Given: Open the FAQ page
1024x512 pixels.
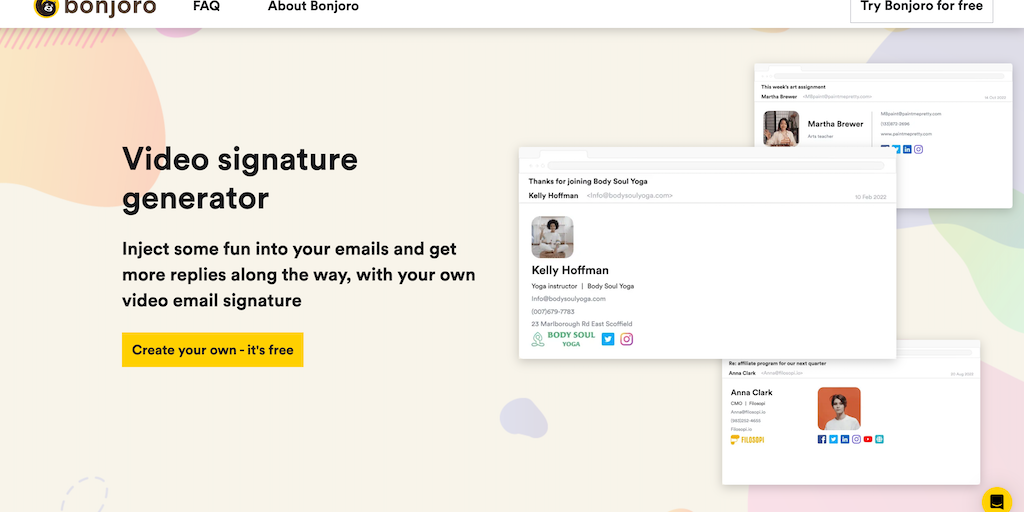Looking at the screenshot, I should click(206, 7).
